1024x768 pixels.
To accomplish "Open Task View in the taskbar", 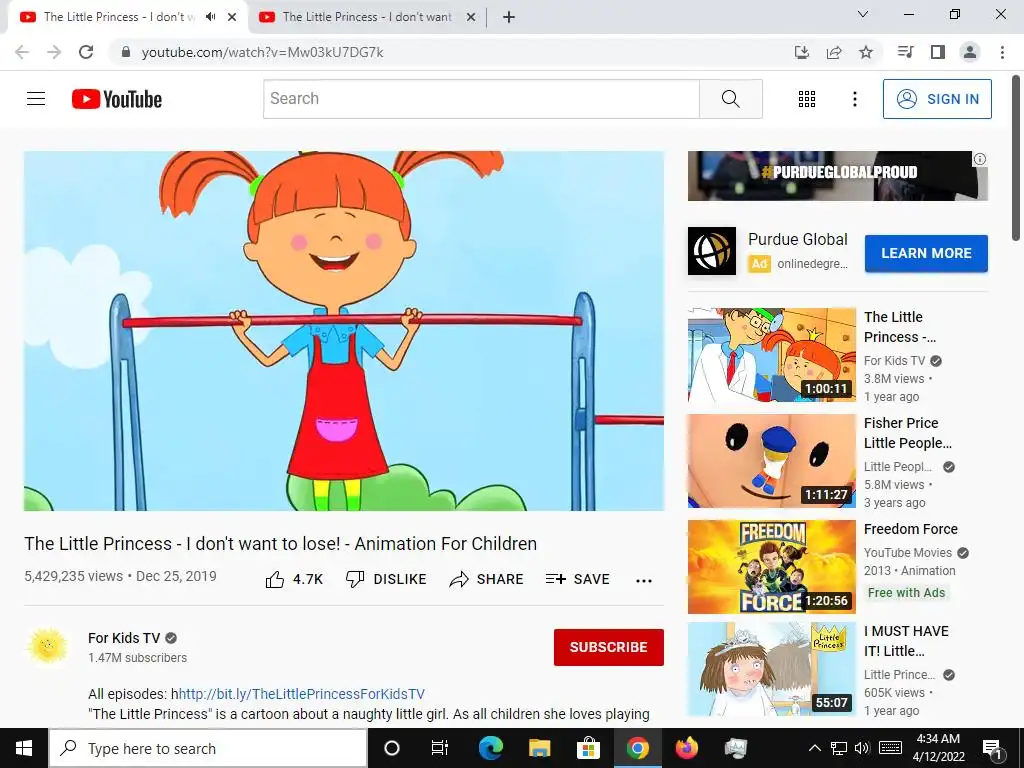I will pyautogui.click(x=440, y=748).
